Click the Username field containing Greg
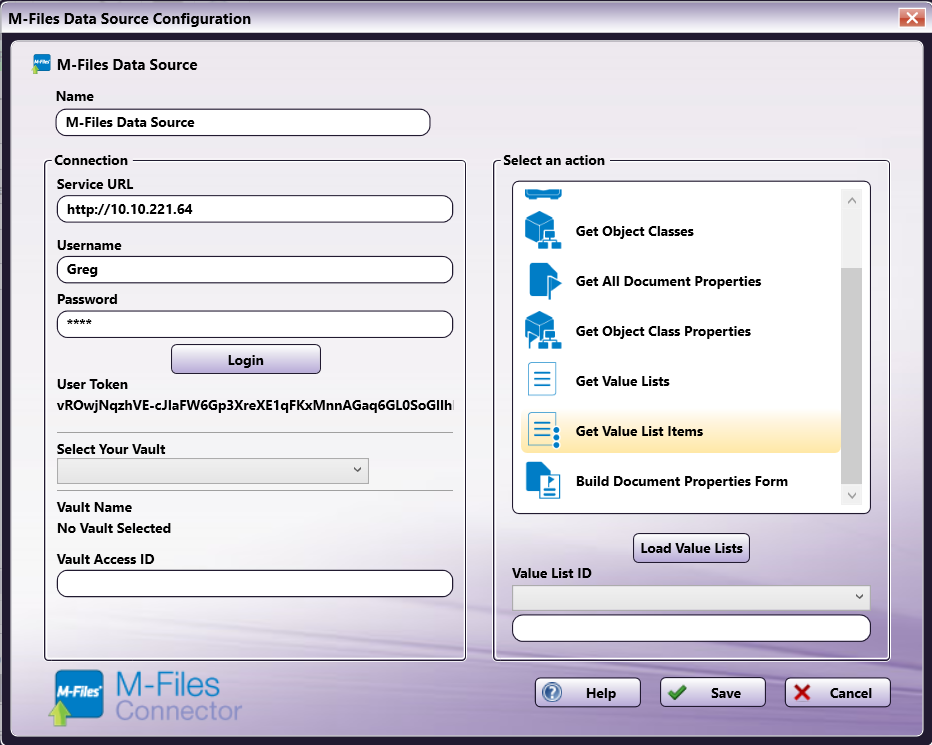Viewport: 932px width, 745px height. [x=254, y=269]
